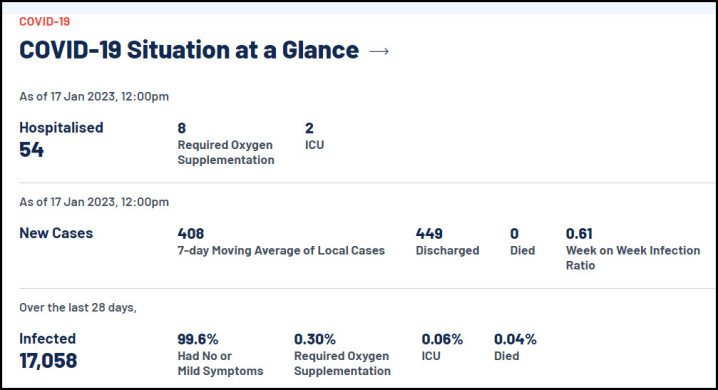This screenshot has width=718, height=390.
Task: Click the 'Over the last 28 days' text
Action: point(78,308)
